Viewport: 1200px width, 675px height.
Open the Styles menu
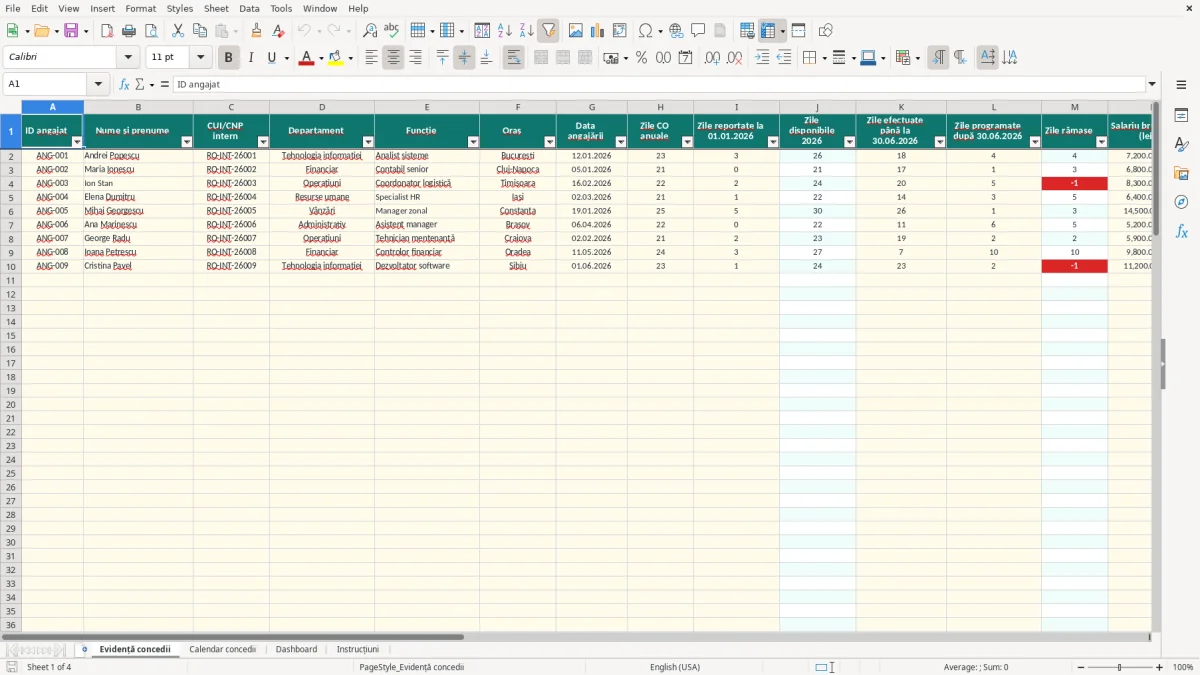180,8
